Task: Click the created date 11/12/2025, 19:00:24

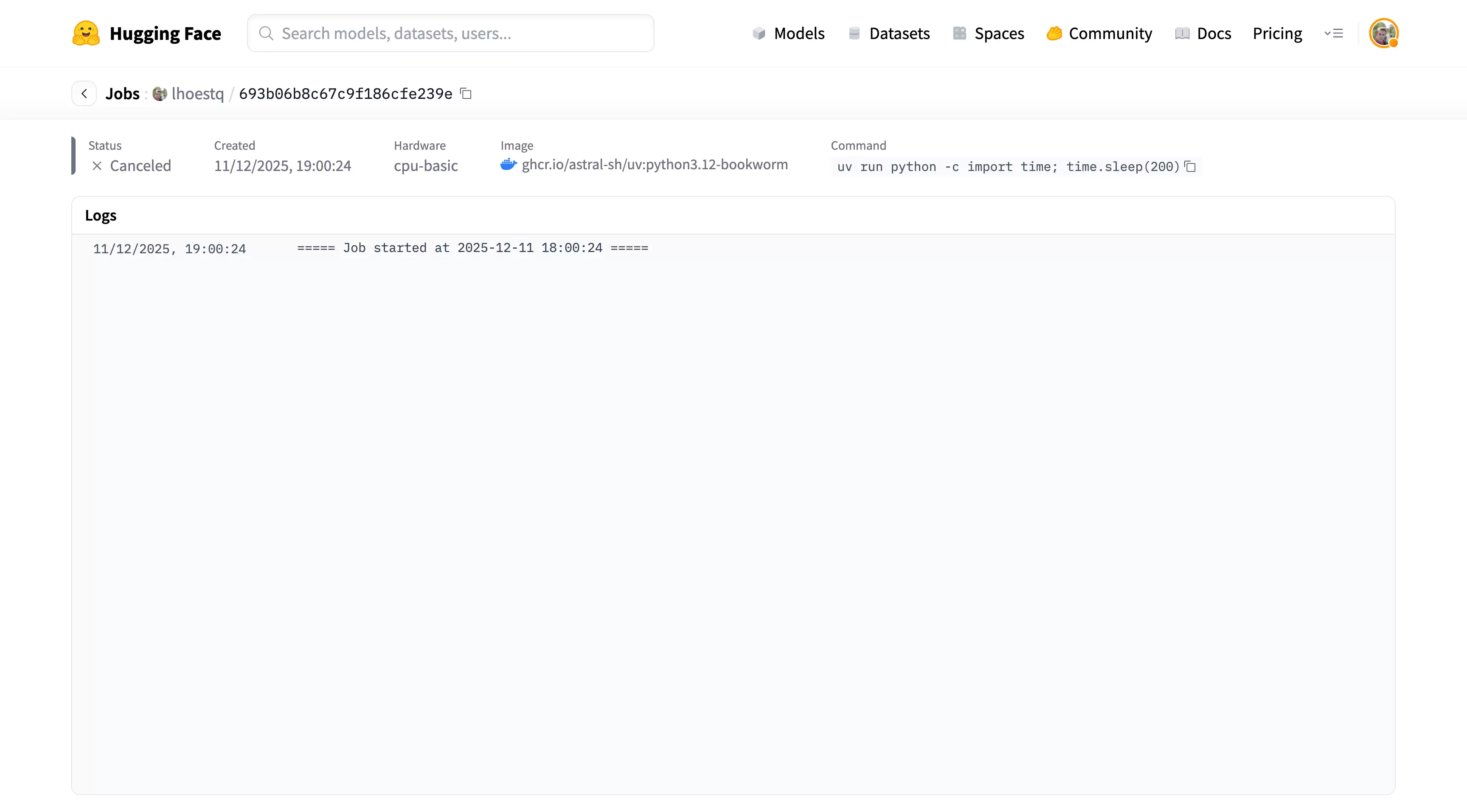Action: tap(282, 165)
